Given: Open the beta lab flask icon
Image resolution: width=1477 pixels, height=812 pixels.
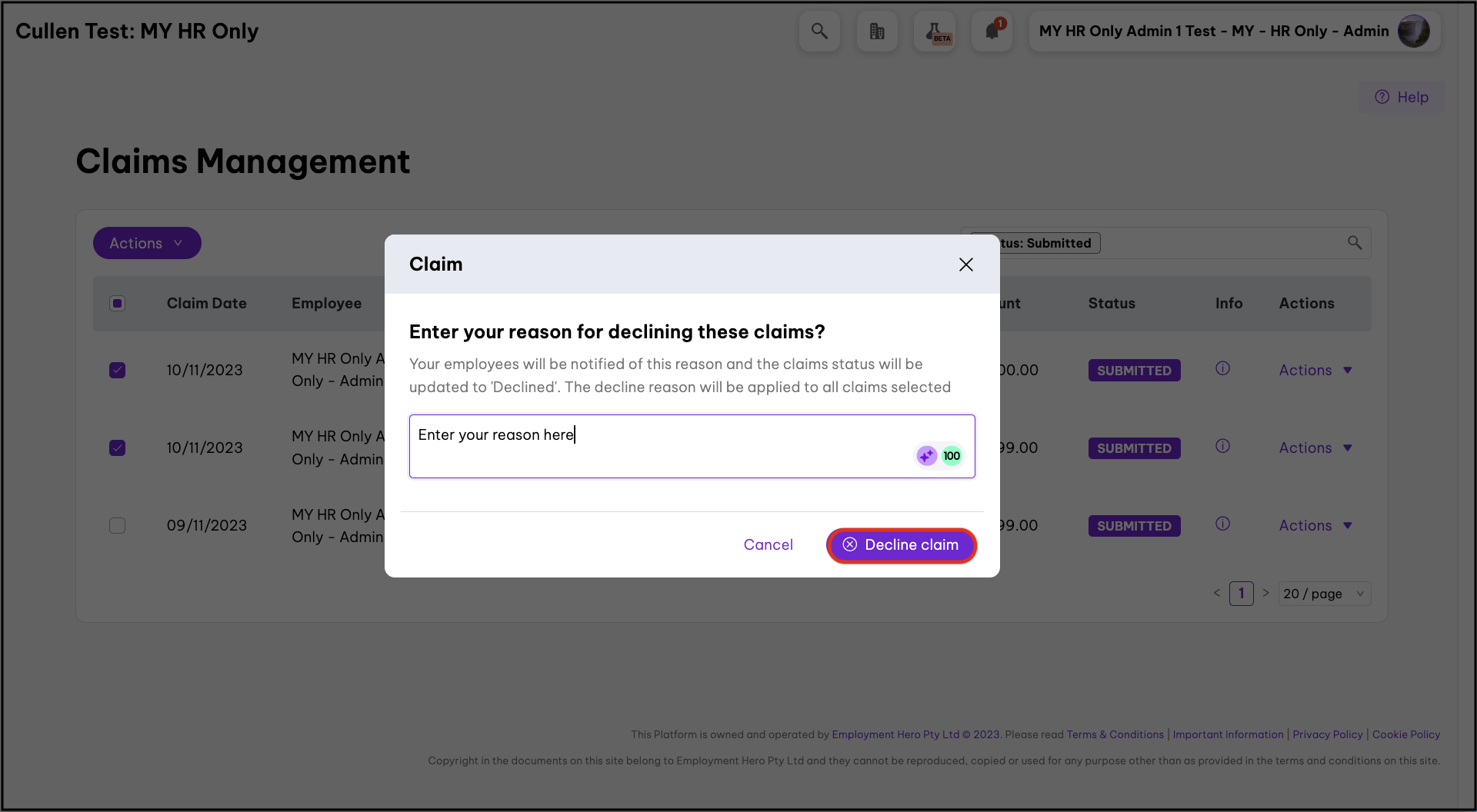Looking at the screenshot, I should [935, 32].
